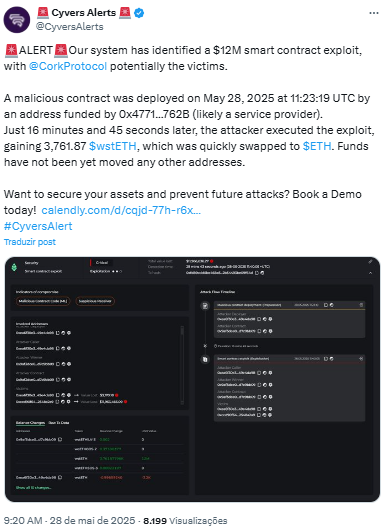Copy the first address in Balance Changes
The image size is (389, 531).
60,439
